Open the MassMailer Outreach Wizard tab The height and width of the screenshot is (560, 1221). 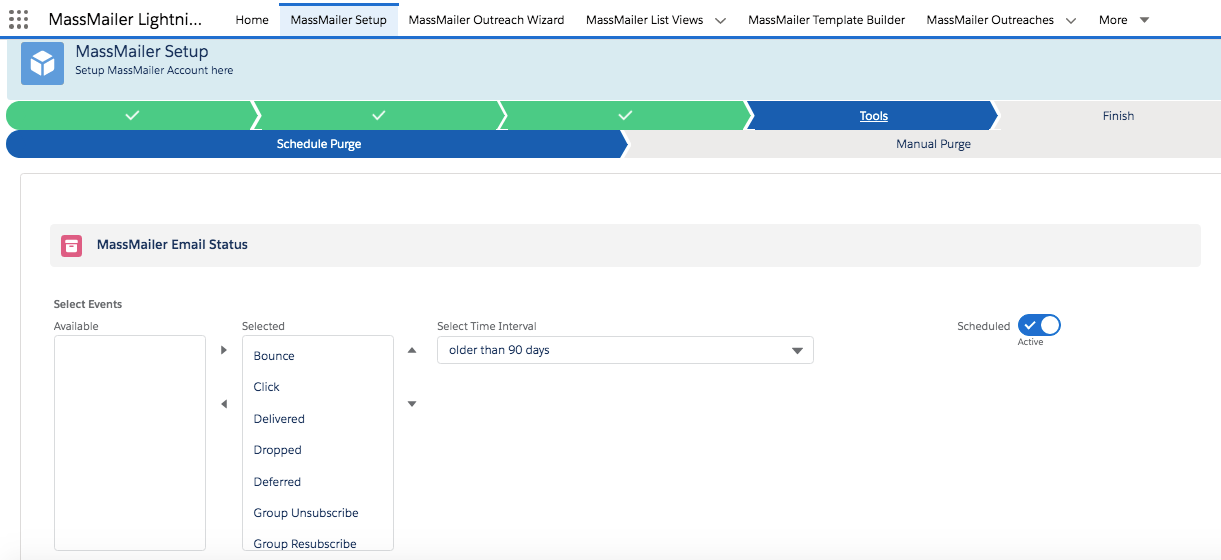click(x=486, y=20)
